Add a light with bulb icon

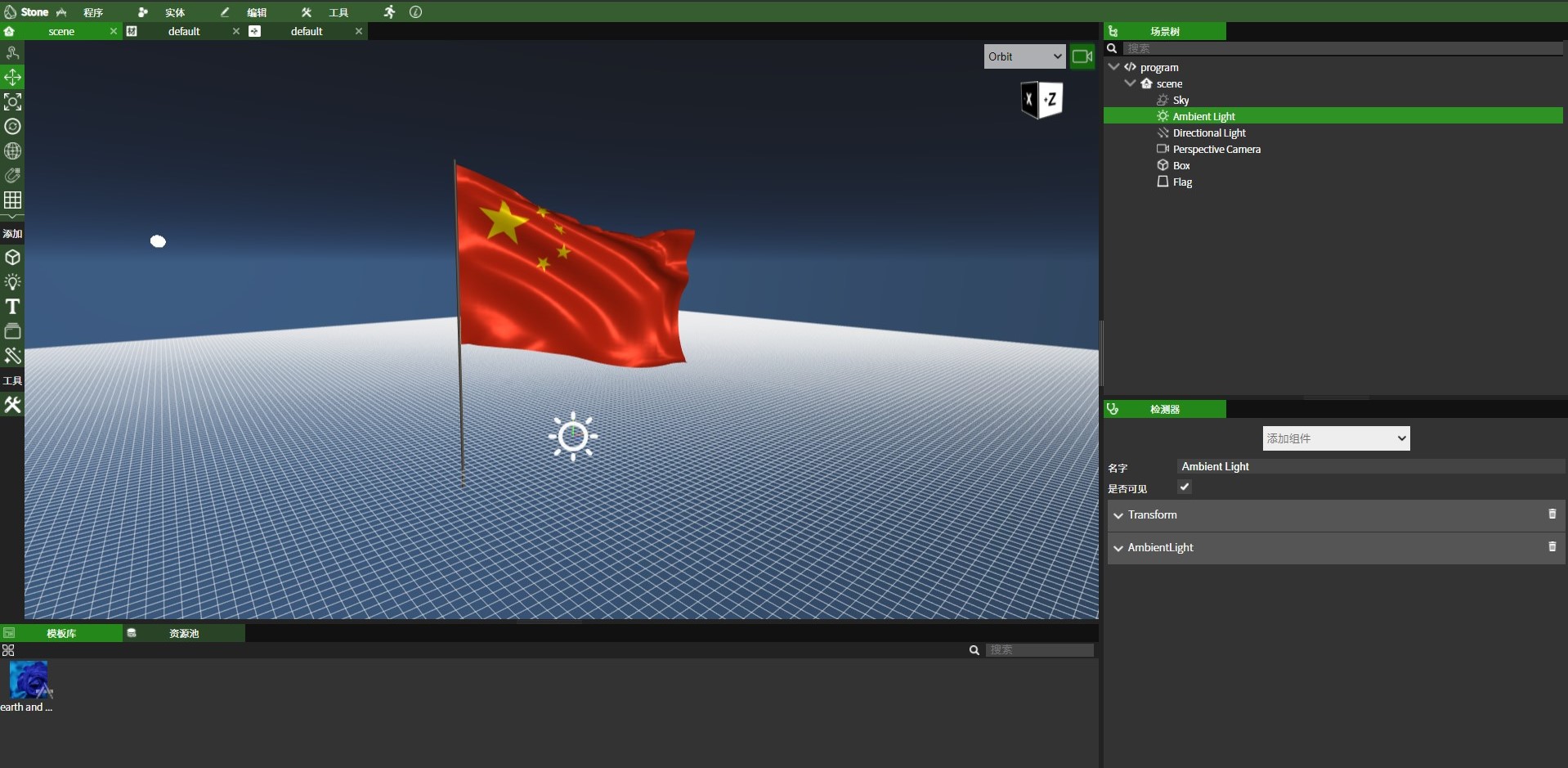[12, 282]
